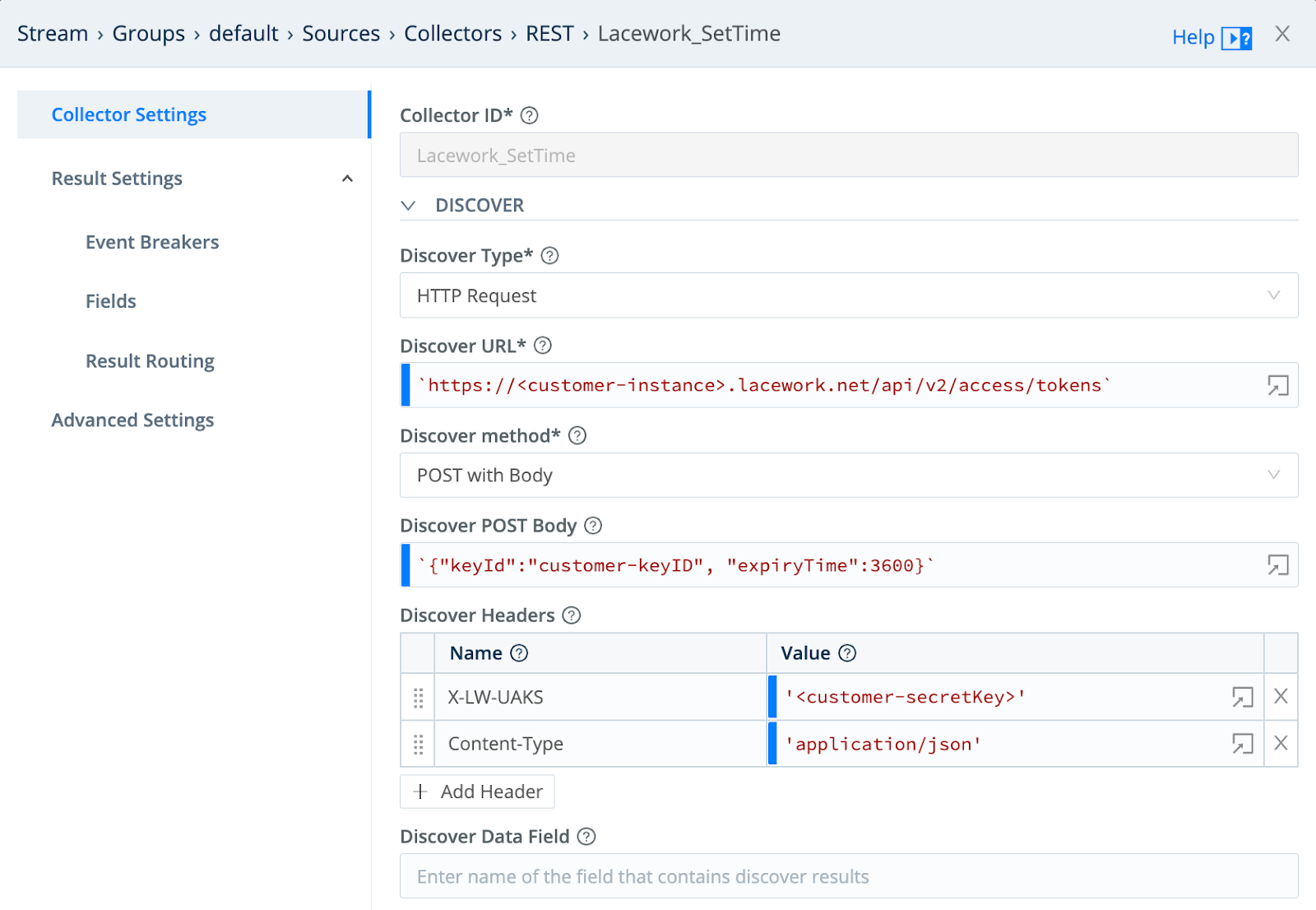Viewport: 1316px width, 910px height.
Task: Click the Add Header button
Action: point(478,792)
